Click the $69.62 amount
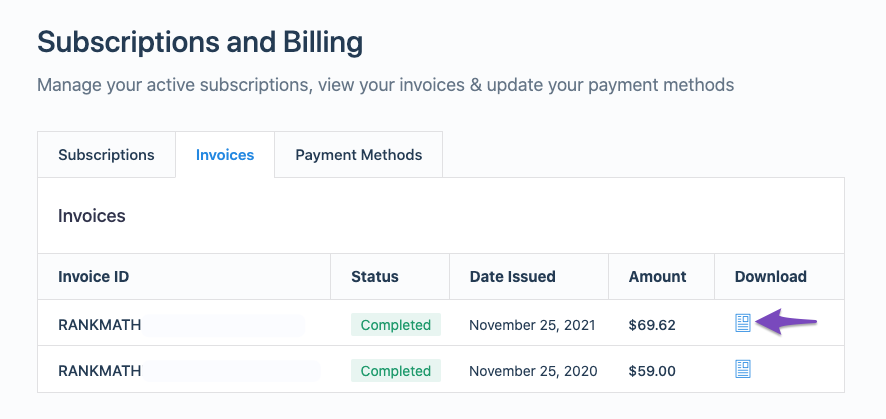The height and width of the screenshot is (419, 886). [x=652, y=325]
